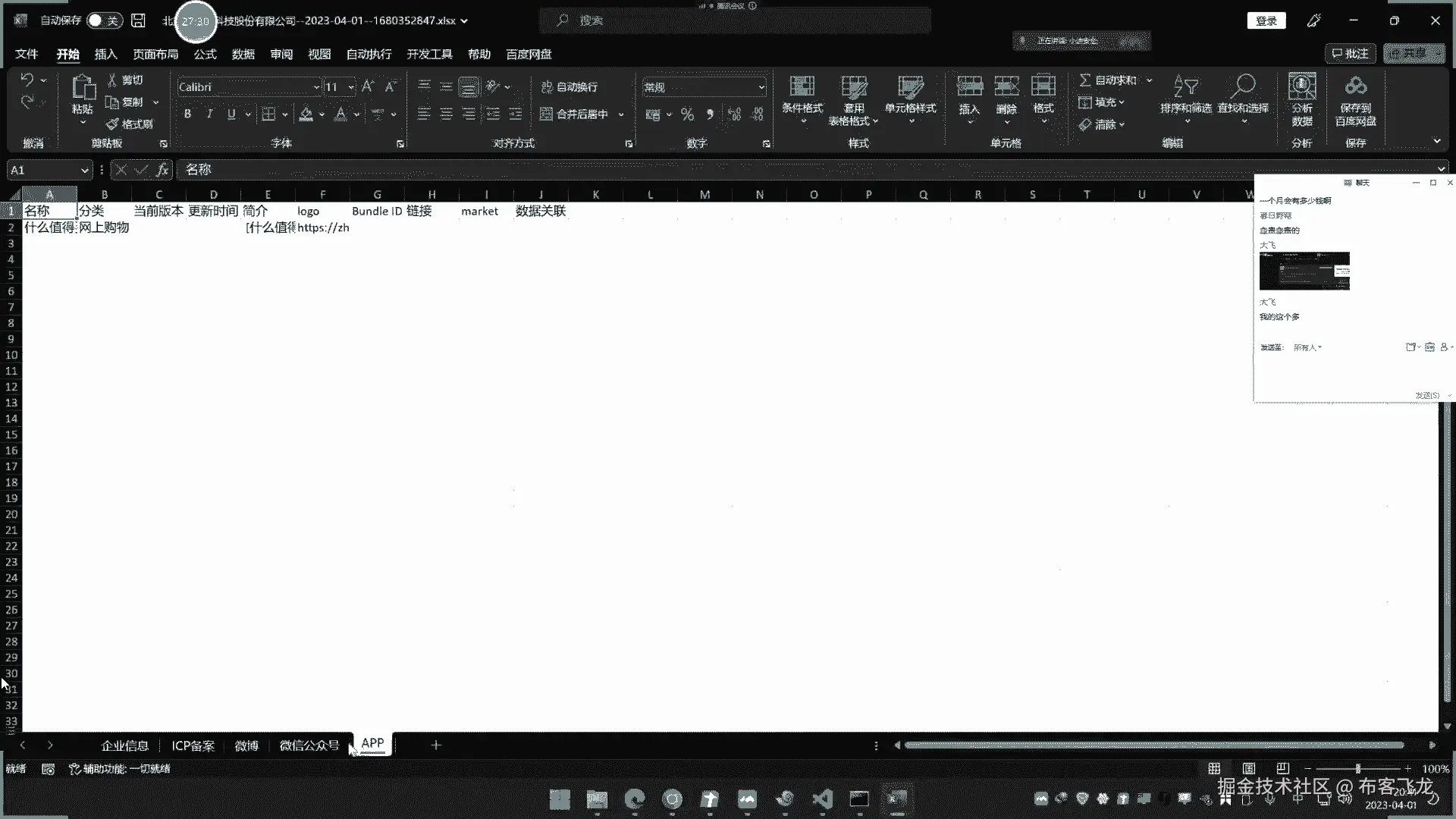Viewport: 1456px width, 819px height.
Task: Open Conditional Formatting icon
Action: pyautogui.click(x=802, y=86)
